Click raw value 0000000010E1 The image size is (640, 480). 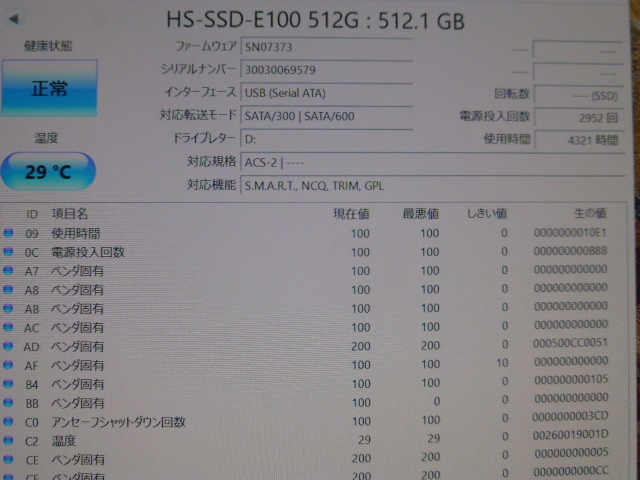point(571,232)
